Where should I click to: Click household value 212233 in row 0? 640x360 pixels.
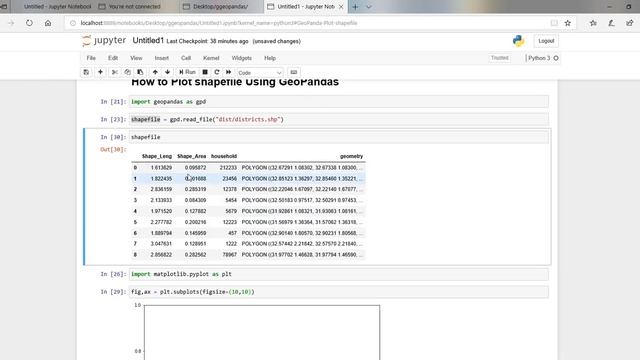228,168
